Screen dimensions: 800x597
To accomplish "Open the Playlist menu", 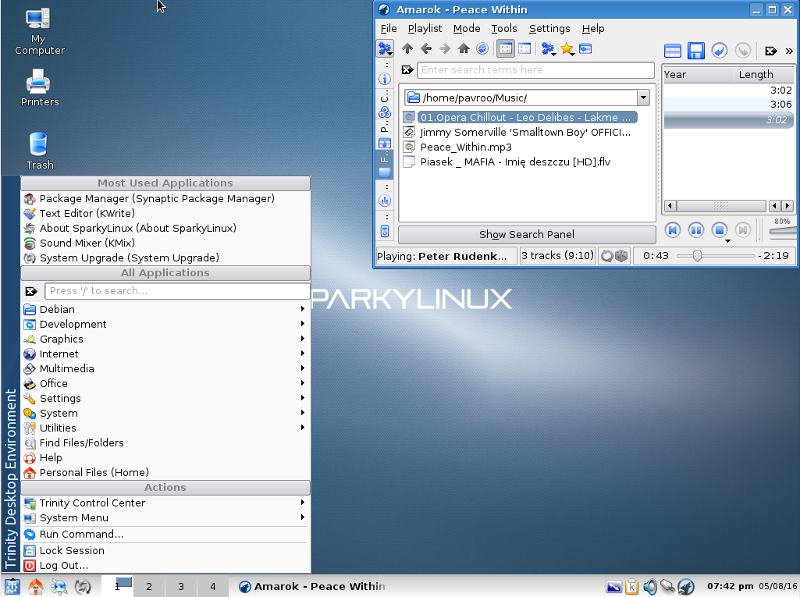I will (424, 29).
